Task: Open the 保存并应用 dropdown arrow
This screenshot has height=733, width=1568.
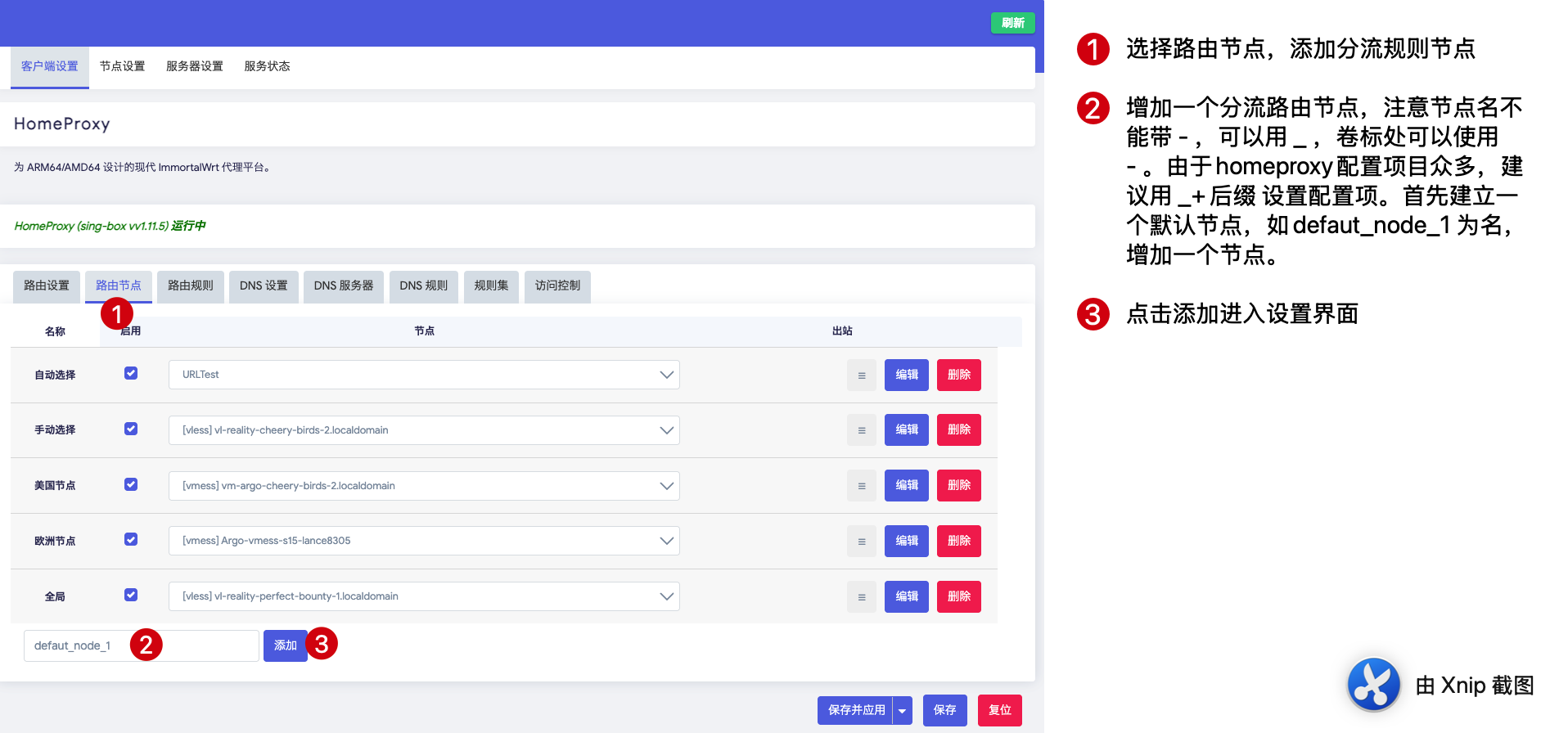Action: [x=903, y=711]
